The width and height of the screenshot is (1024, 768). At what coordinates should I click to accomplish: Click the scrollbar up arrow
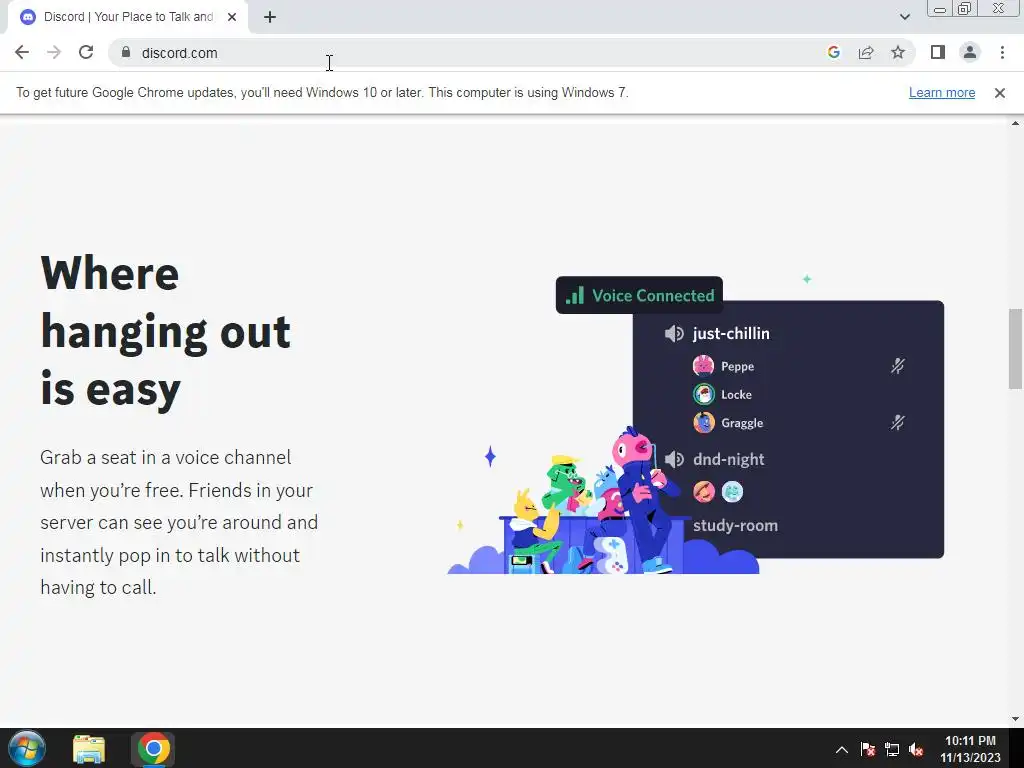point(1015,123)
